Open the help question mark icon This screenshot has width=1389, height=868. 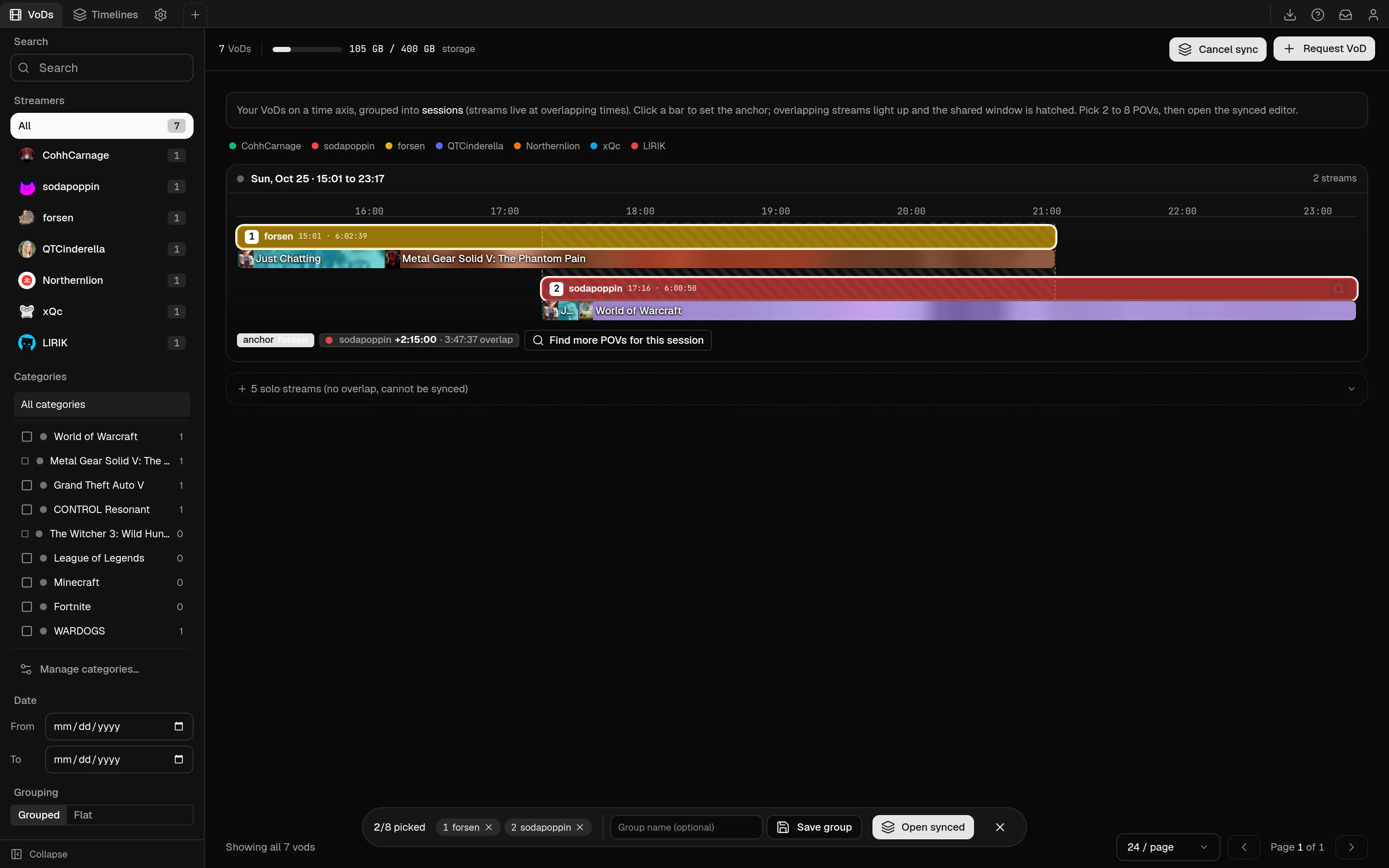tap(1317, 14)
